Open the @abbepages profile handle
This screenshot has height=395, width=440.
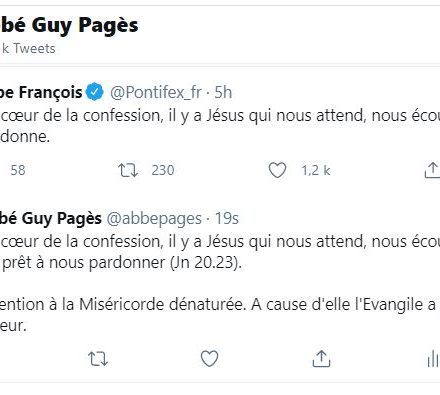click(x=154, y=219)
